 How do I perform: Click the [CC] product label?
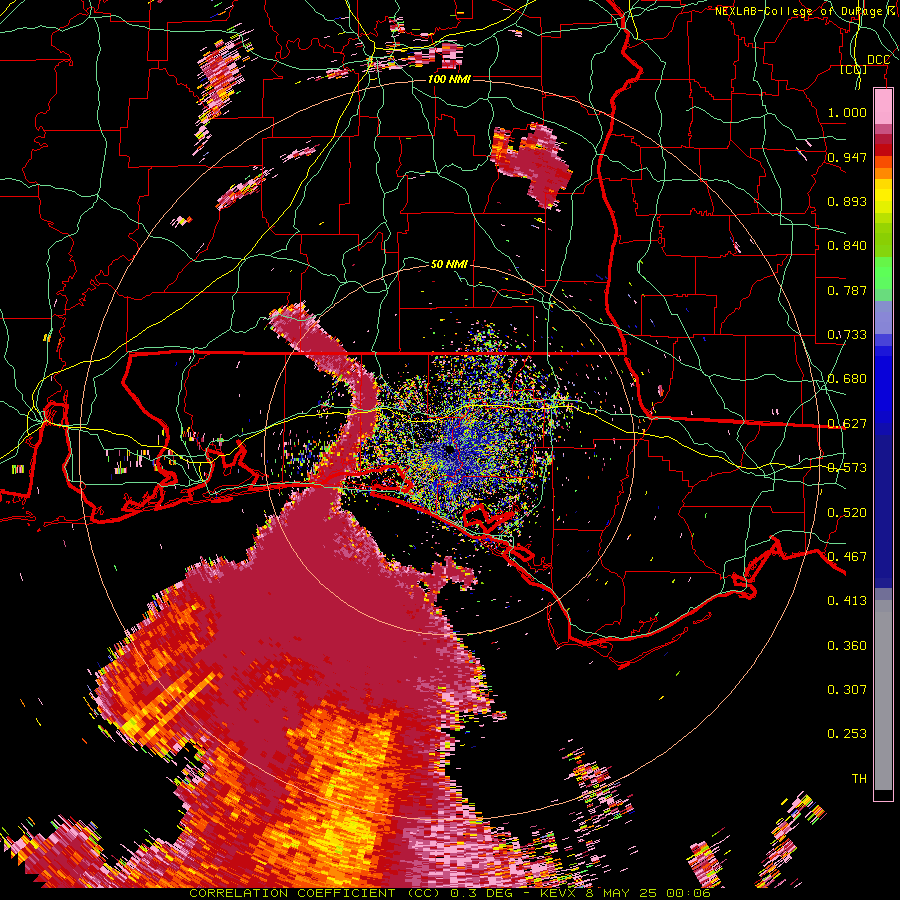click(x=854, y=69)
